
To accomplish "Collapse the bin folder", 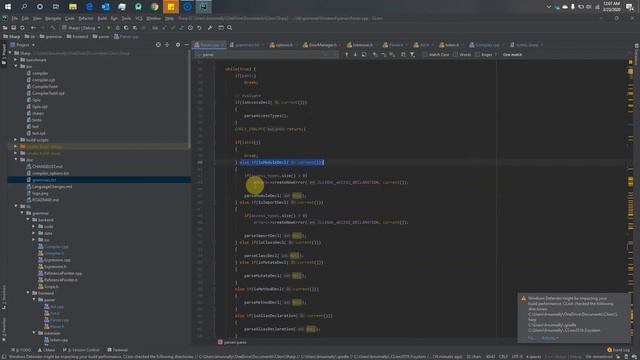I will (16, 66).
